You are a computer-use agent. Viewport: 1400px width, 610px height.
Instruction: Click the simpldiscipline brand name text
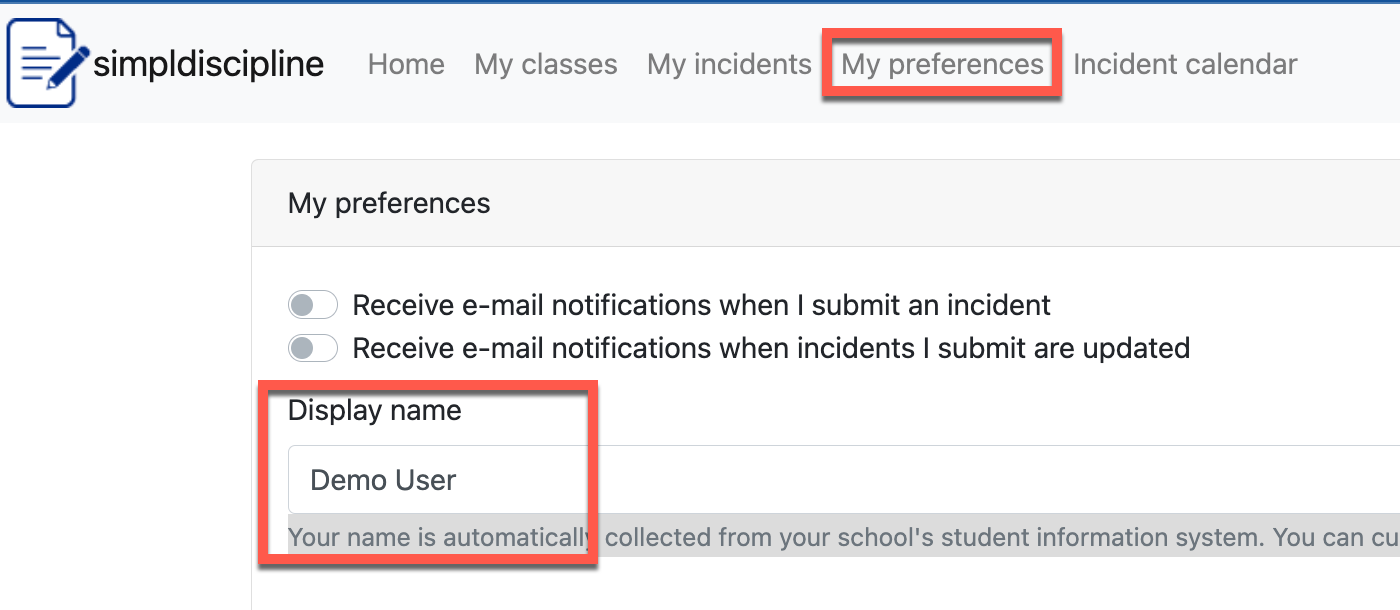point(208,64)
